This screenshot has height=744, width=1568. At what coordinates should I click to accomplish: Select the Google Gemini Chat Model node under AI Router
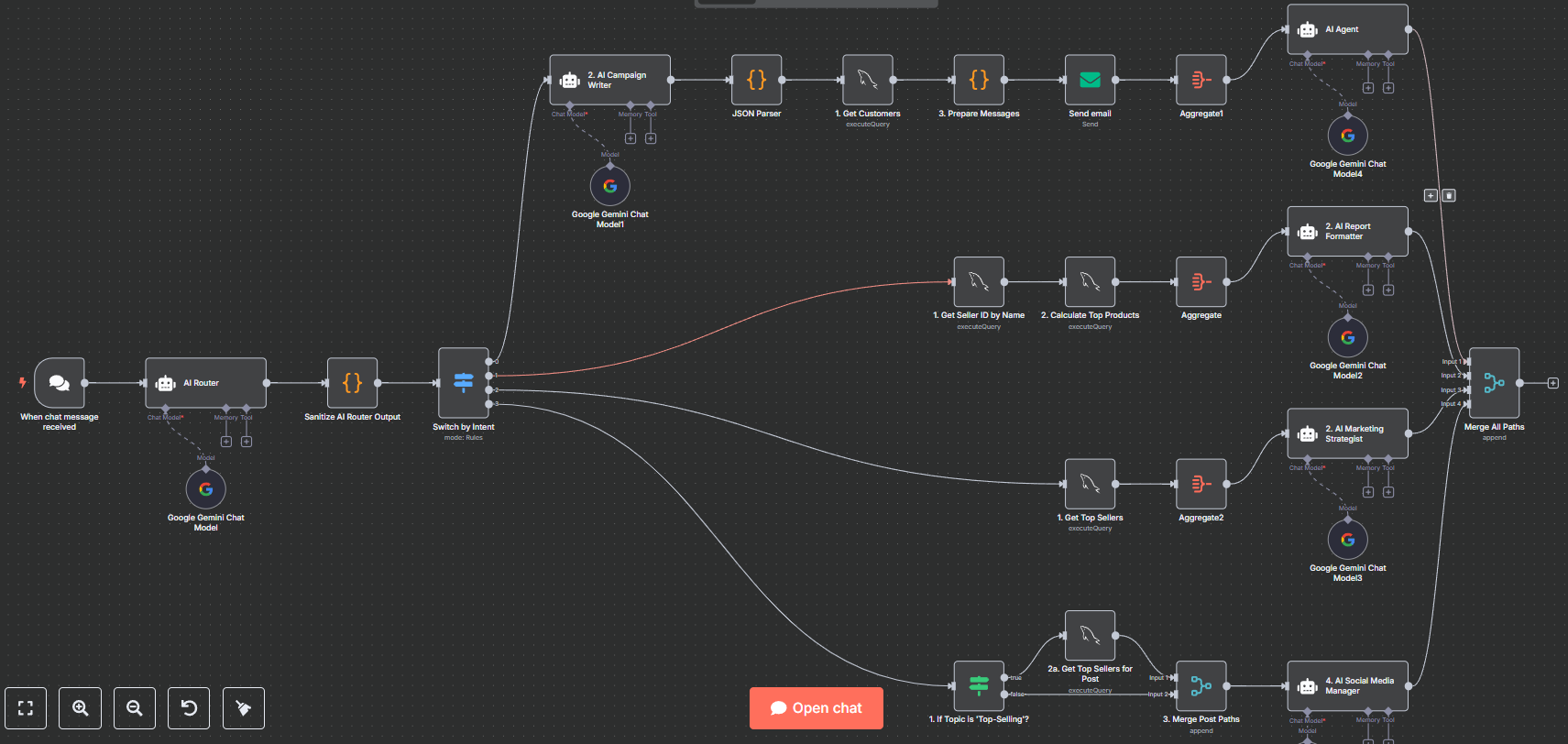pyautogui.click(x=206, y=489)
